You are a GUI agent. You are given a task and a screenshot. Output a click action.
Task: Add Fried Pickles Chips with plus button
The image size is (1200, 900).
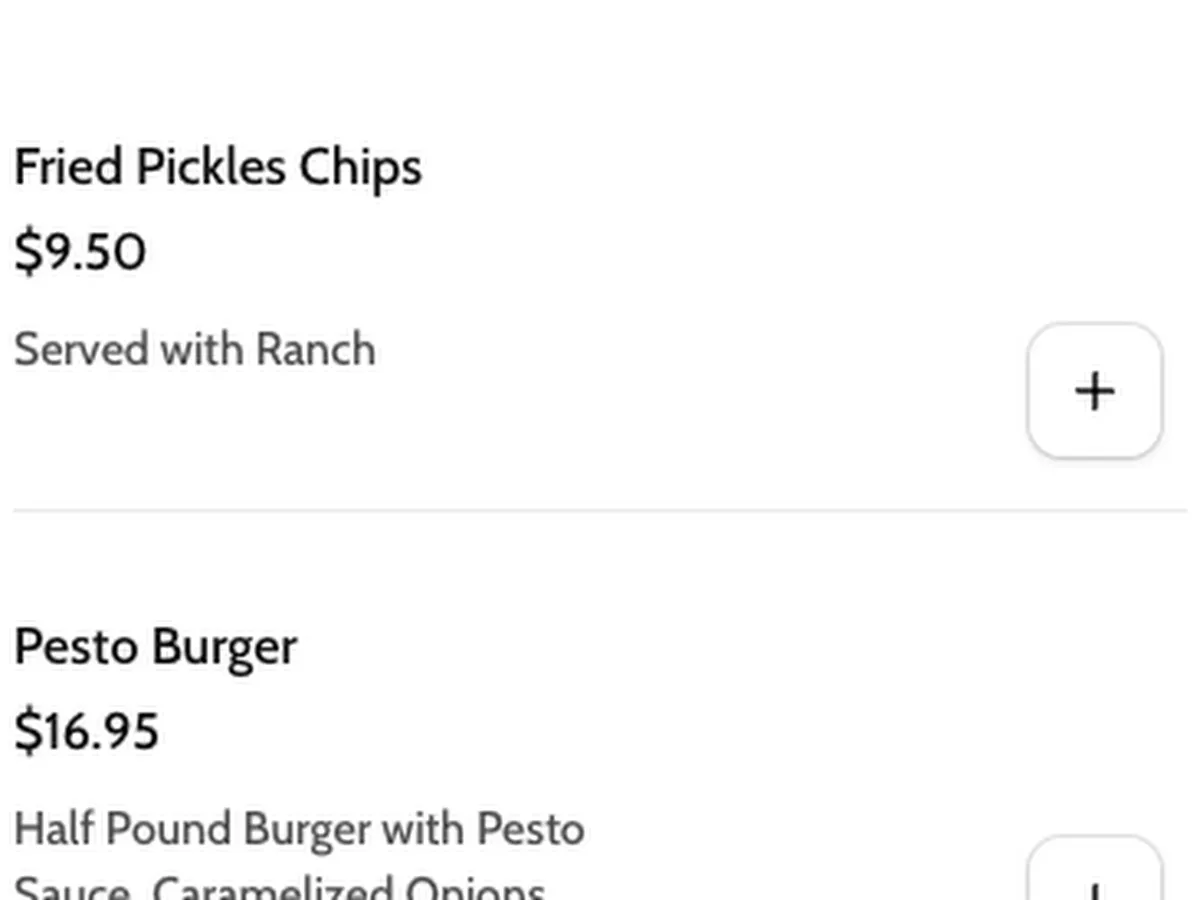(x=1094, y=391)
